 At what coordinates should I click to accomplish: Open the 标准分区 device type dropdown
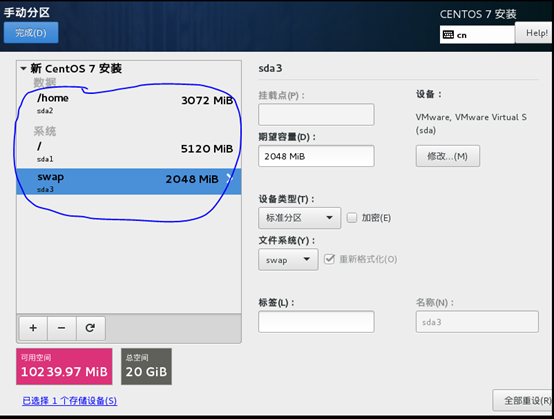(x=300, y=218)
